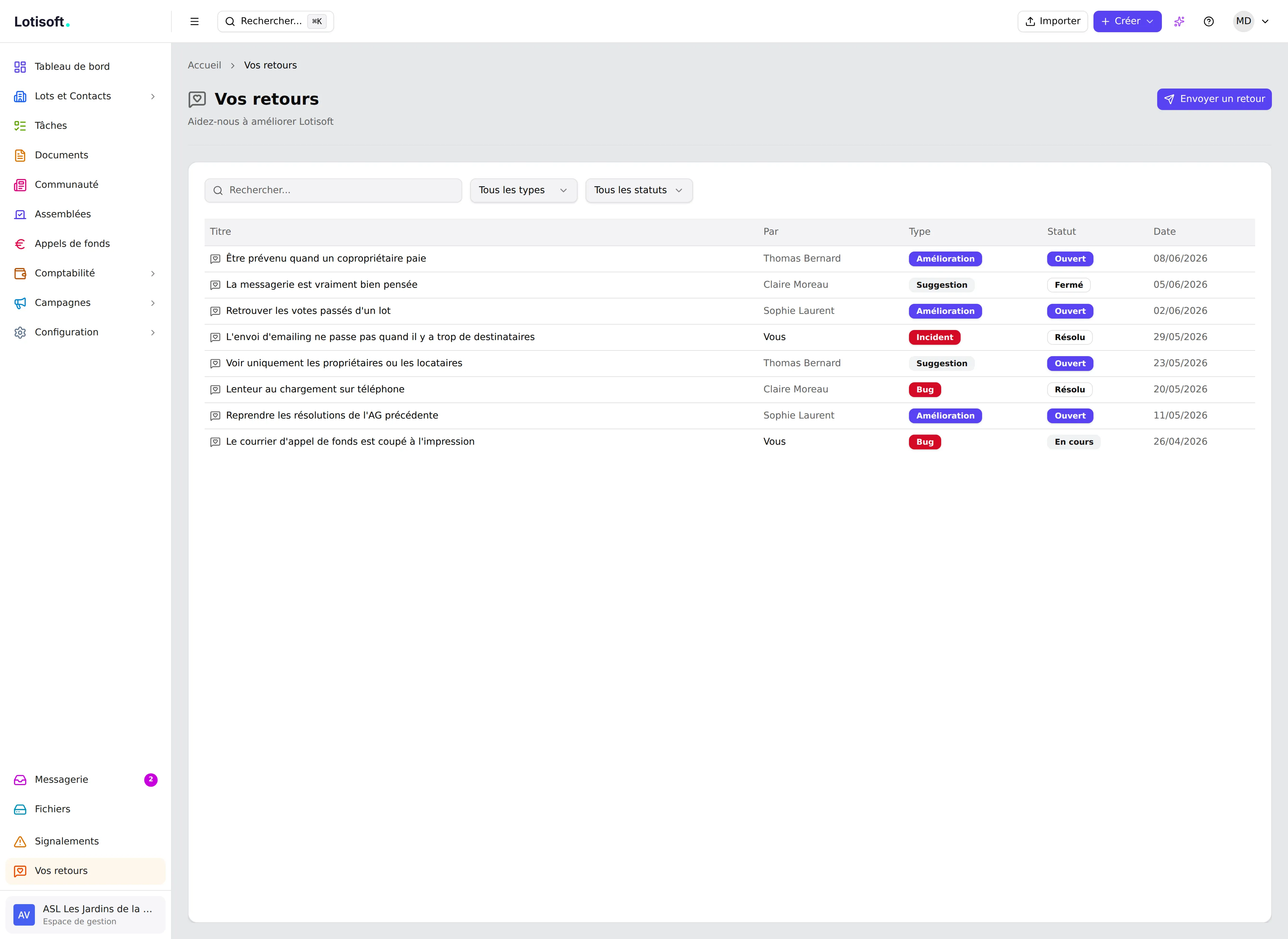Click the Tableau de bord icon
The height and width of the screenshot is (939, 1288).
tap(20, 67)
